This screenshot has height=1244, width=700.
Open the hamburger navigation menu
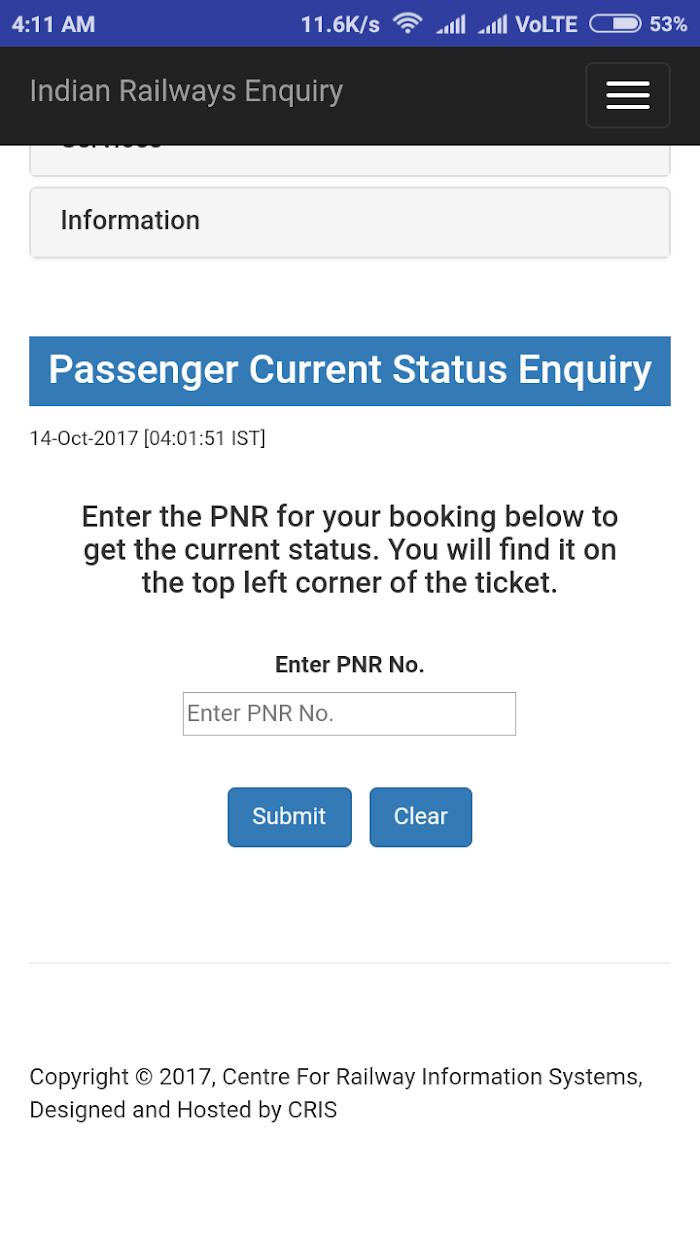pos(627,95)
